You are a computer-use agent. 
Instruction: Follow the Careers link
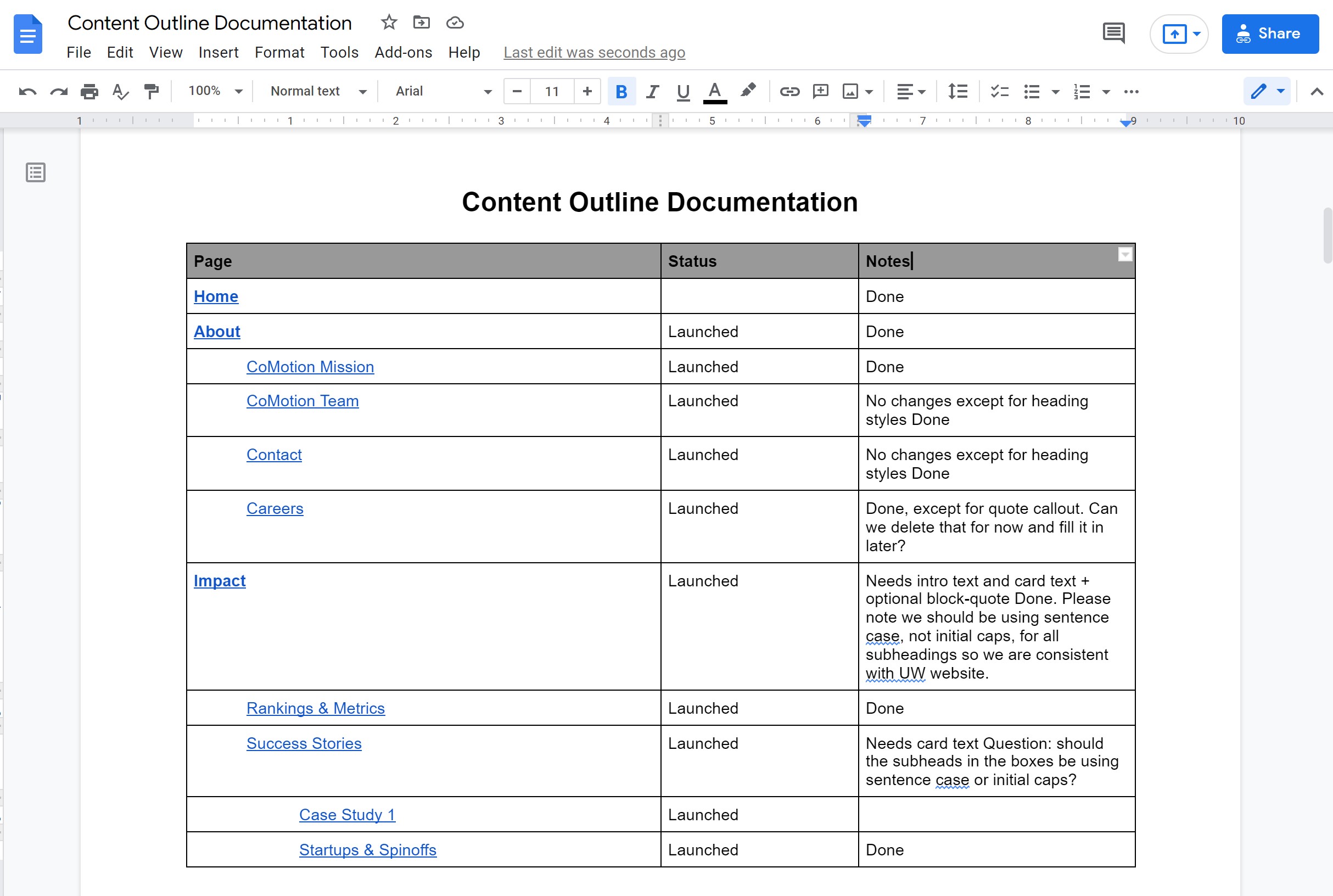coord(275,508)
